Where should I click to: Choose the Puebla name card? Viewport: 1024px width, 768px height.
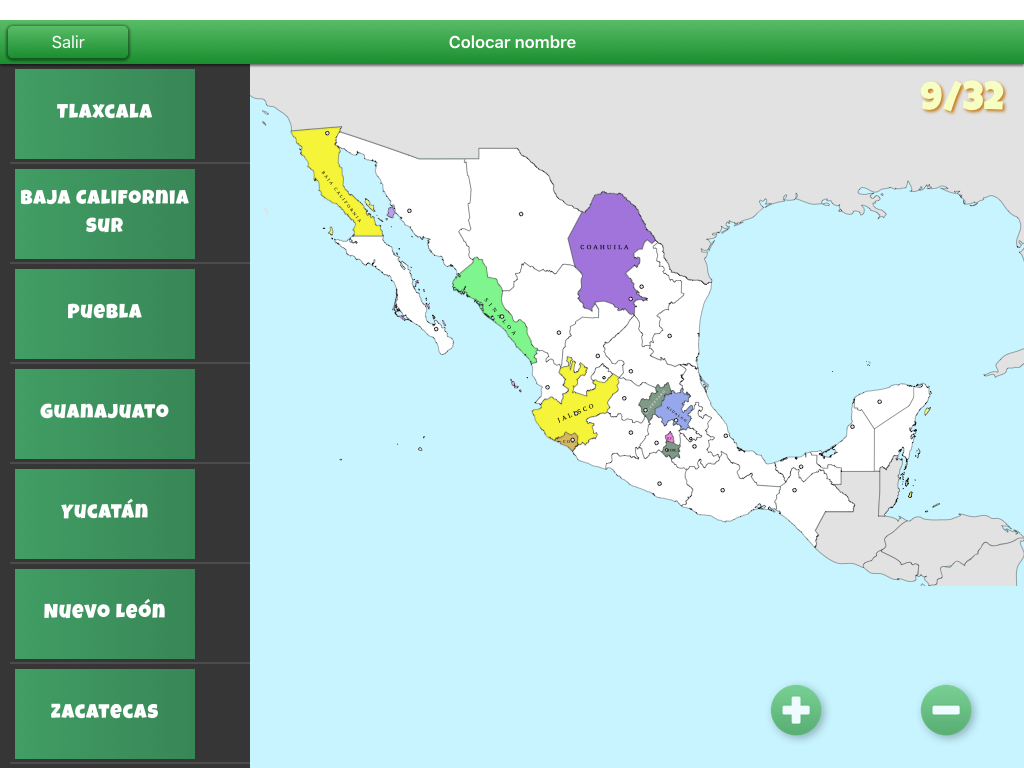[x=104, y=313]
